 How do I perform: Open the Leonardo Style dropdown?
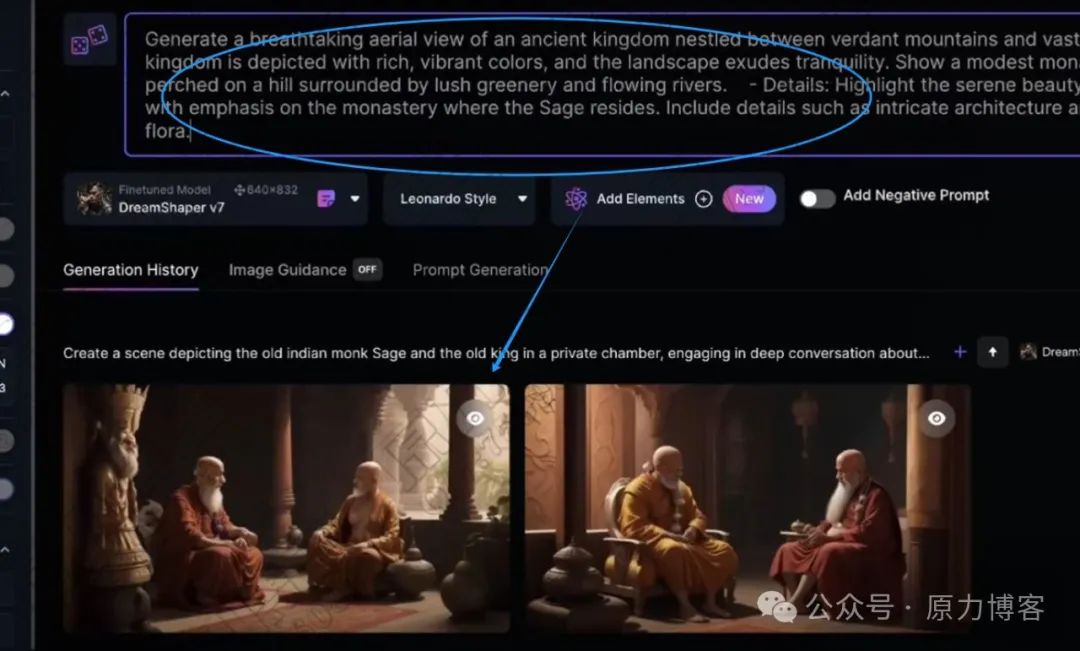pos(459,199)
